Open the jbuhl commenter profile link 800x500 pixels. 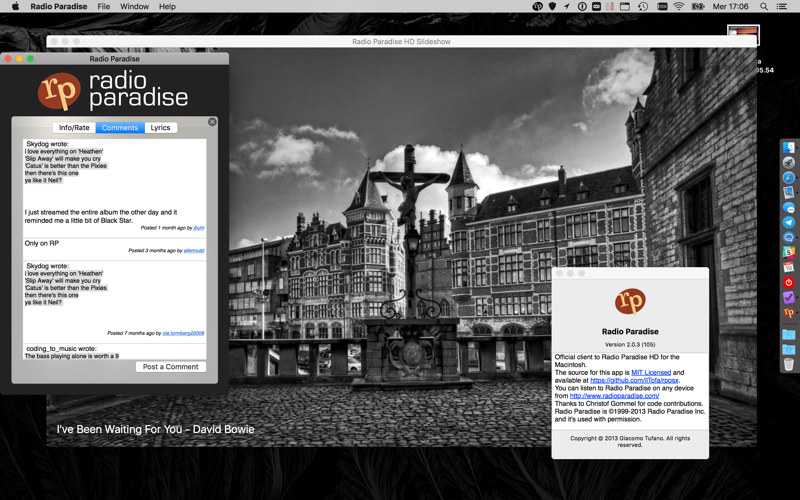198,228
